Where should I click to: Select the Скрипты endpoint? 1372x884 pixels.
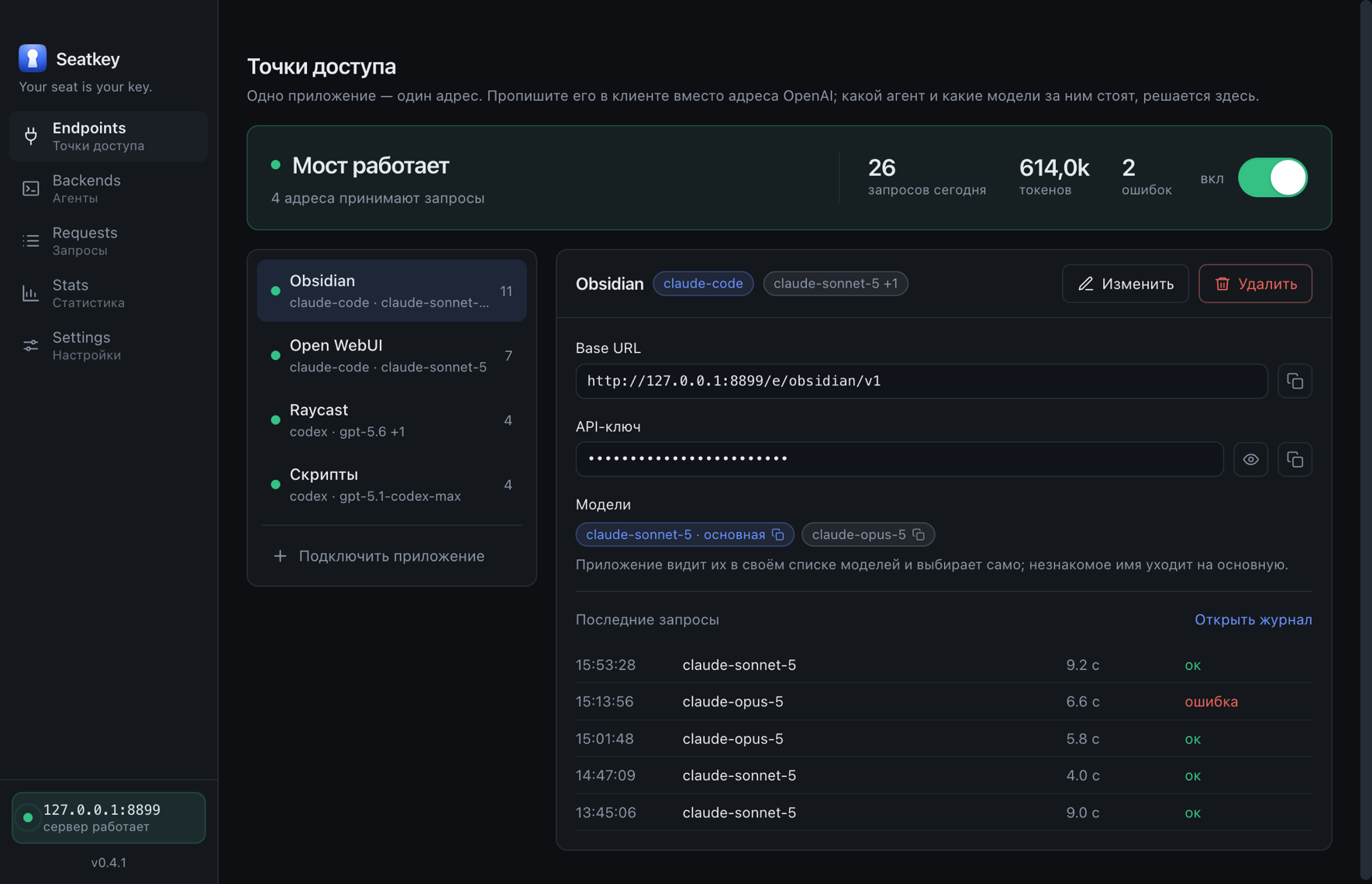[x=391, y=484]
